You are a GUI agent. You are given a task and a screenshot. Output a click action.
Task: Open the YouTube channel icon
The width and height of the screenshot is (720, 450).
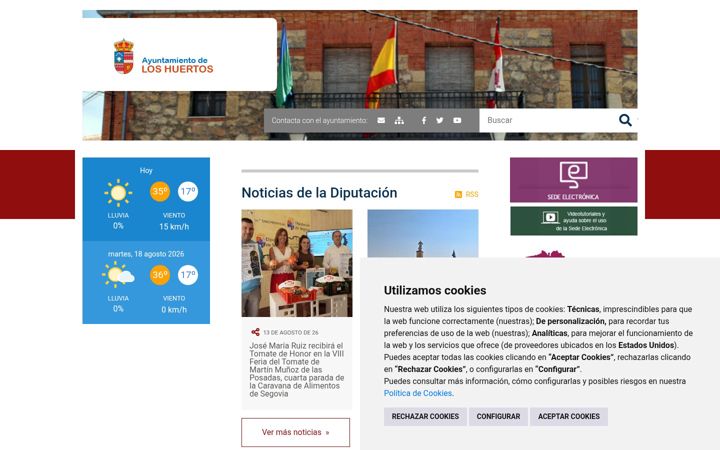457,120
